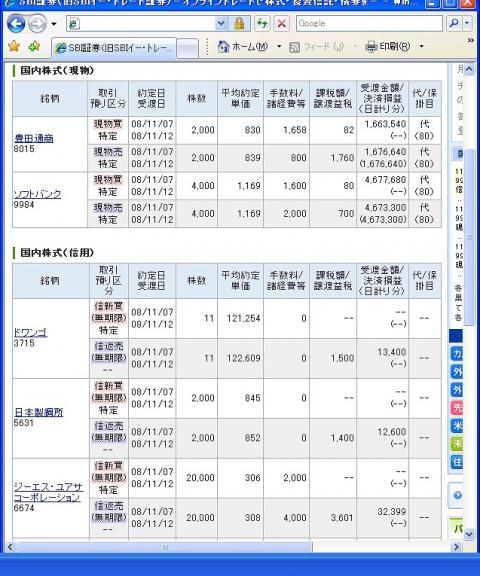This screenshot has height=576, width=480.
Task: Open the 日本製鋼所 stock link
Action: [x=39, y=412]
